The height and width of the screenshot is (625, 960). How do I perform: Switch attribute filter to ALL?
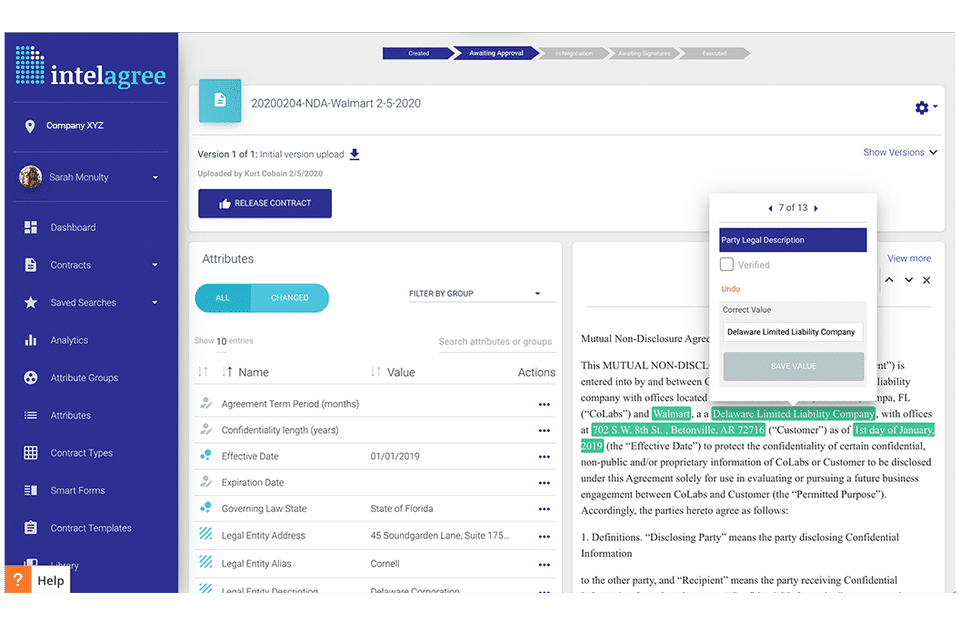click(x=223, y=298)
